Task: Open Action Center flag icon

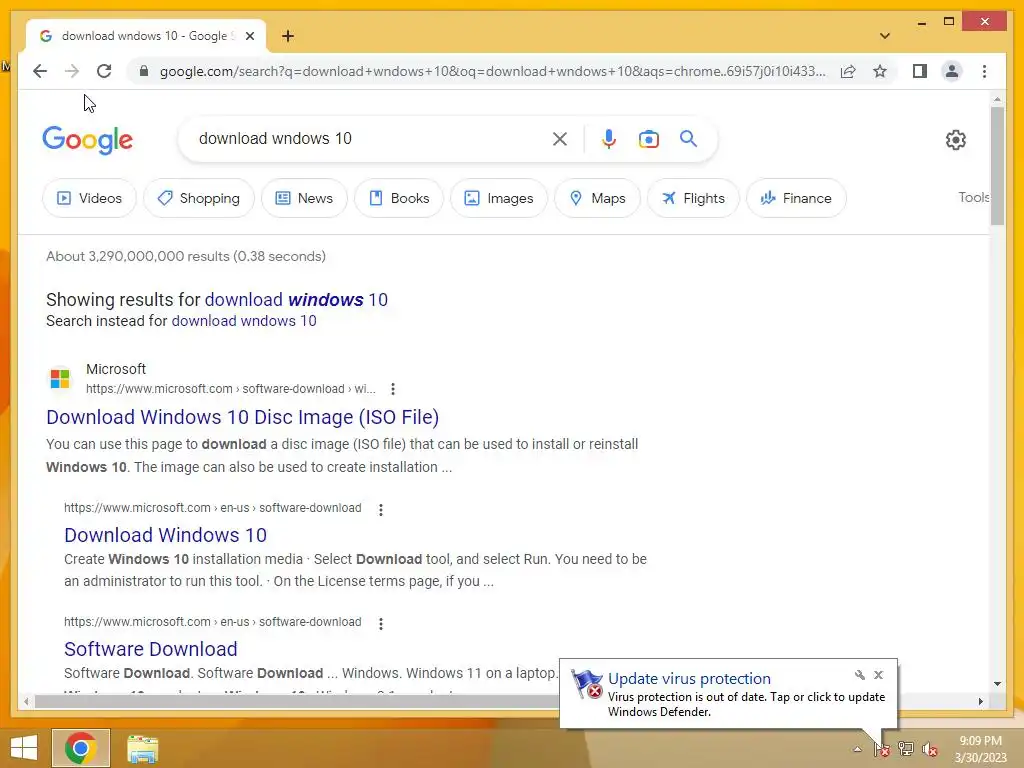Action: pyautogui.click(x=881, y=749)
